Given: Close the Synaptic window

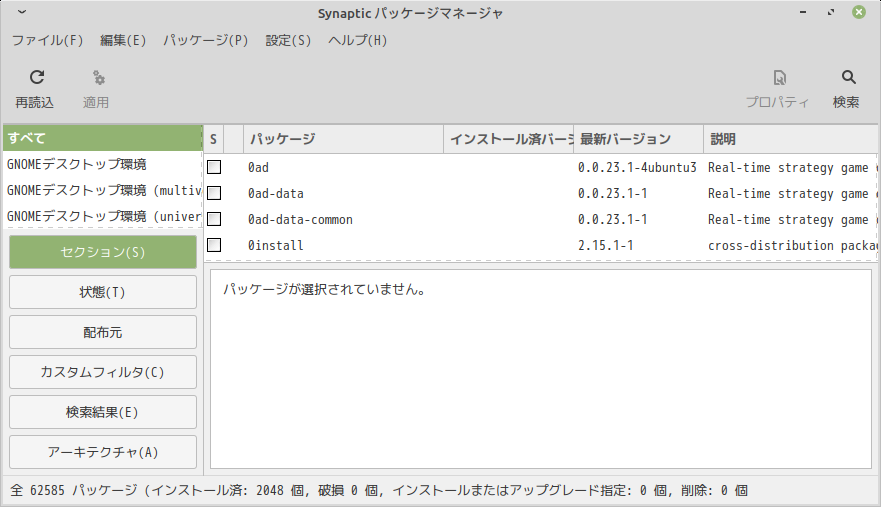Looking at the screenshot, I should coord(859,12).
